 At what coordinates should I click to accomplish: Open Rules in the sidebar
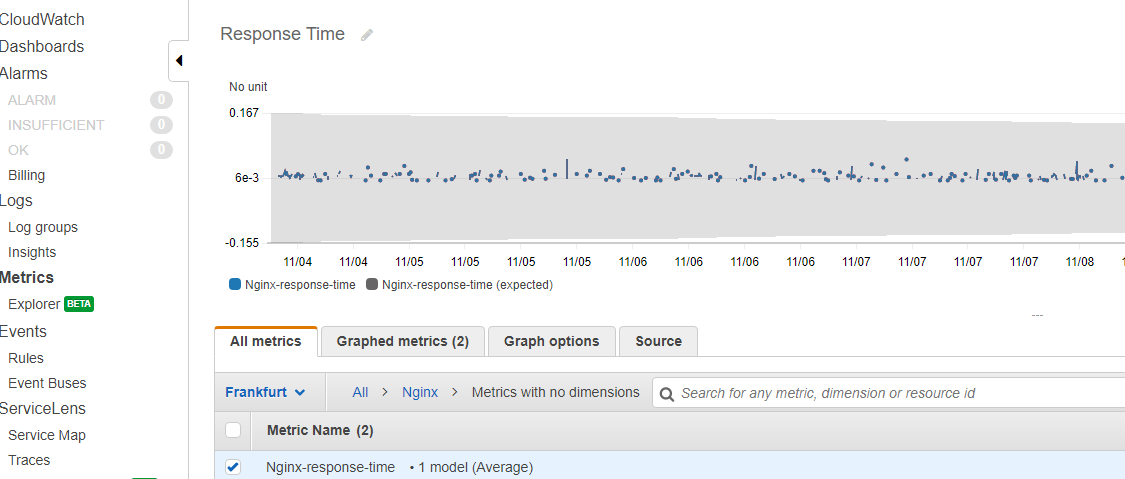tap(26, 358)
